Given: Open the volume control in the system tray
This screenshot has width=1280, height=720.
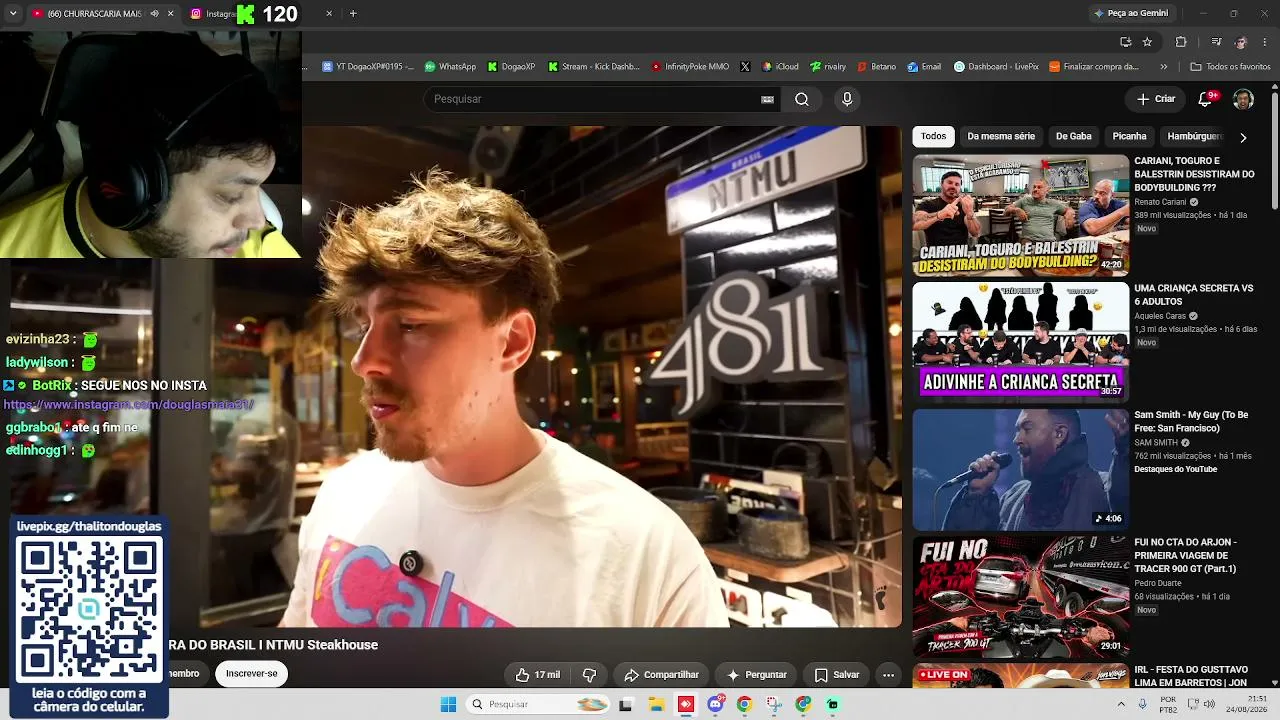Looking at the screenshot, I should tap(1209, 704).
